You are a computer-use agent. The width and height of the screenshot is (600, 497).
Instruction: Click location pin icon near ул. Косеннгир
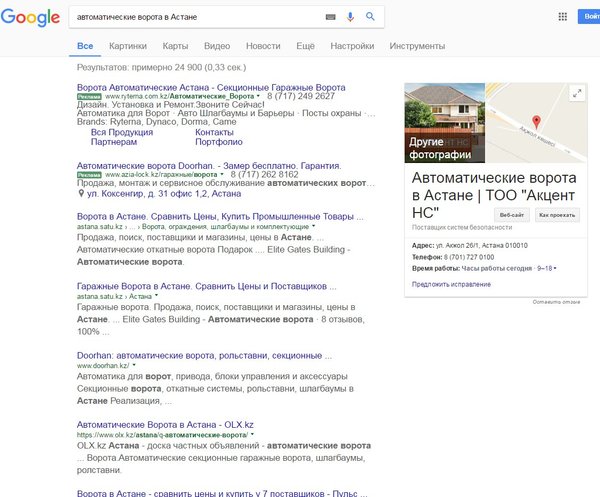pos(82,193)
